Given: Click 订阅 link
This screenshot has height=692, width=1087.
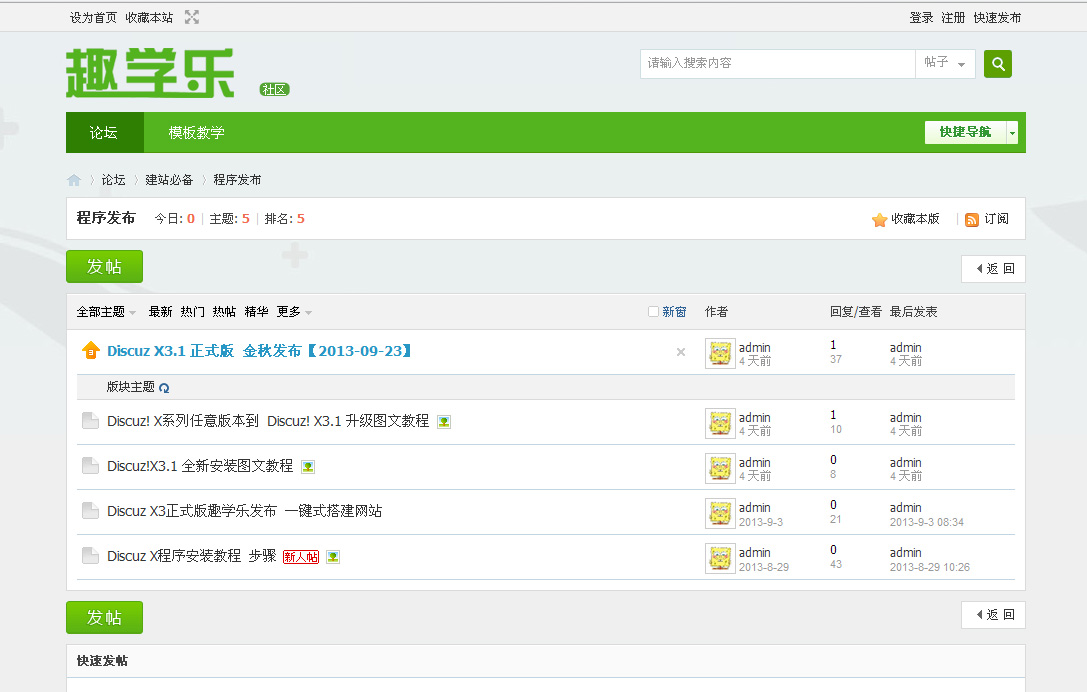Looking at the screenshot, I should 996,219.
